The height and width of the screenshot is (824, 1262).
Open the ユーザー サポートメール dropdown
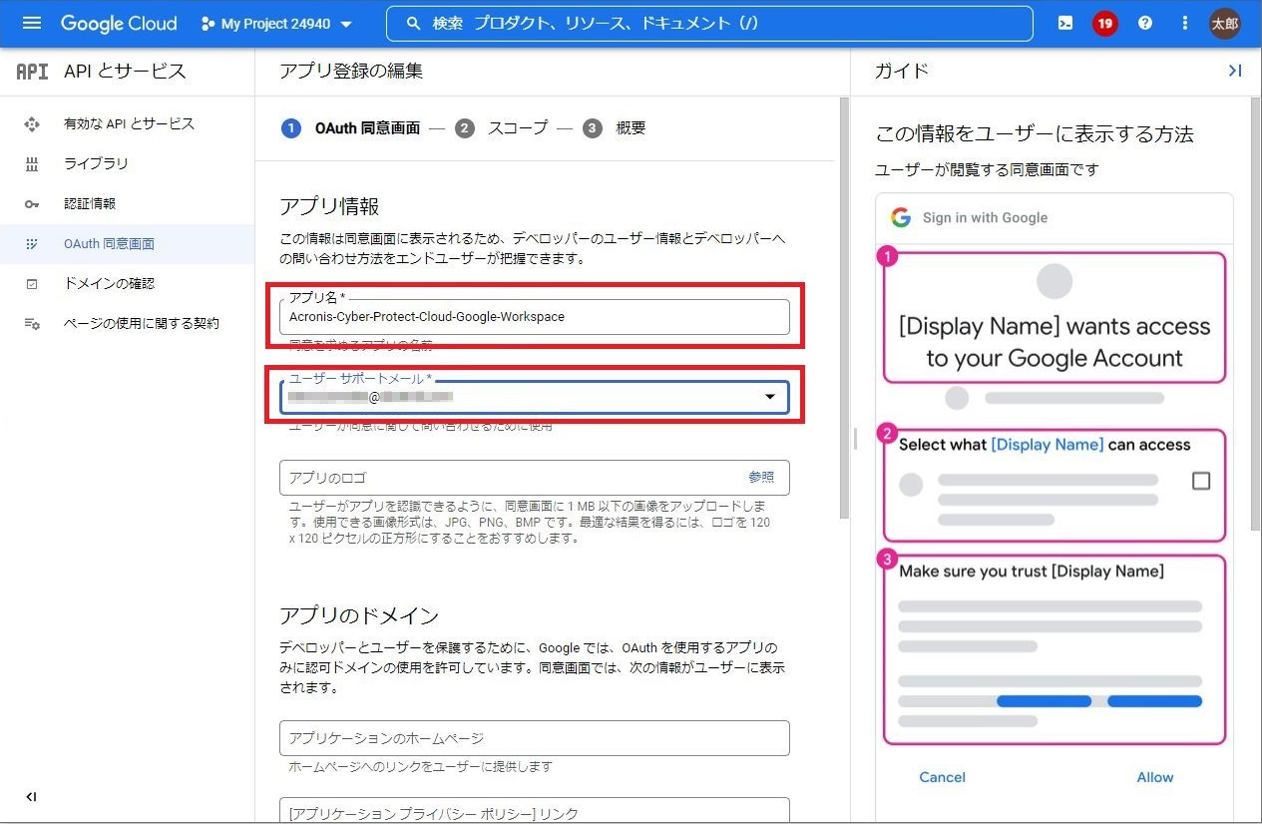pyautogui.click(x=534, y=397)
